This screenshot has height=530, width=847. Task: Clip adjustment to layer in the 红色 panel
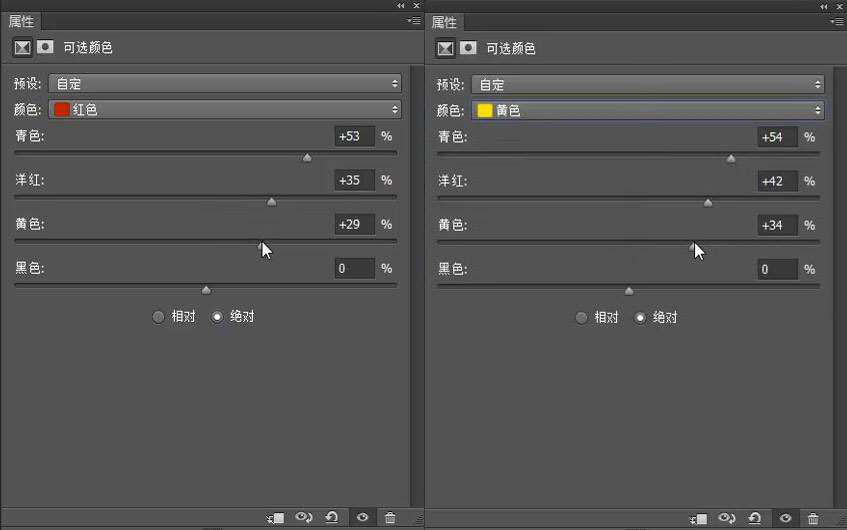click(x=276, y=518)
